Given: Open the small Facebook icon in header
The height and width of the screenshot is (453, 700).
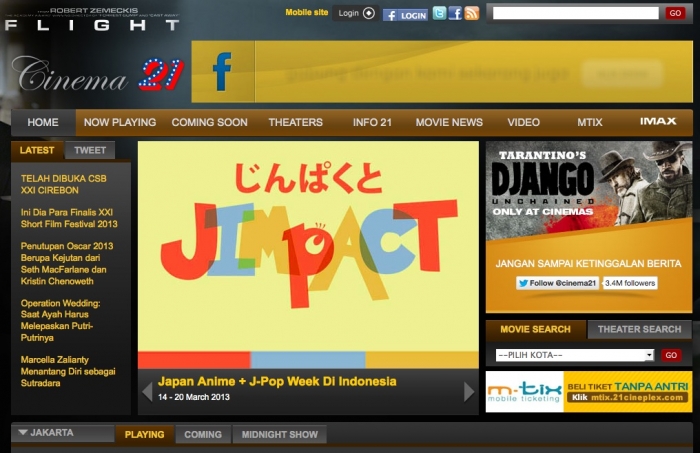Looking at the screenshot, I should click(455, 13).
